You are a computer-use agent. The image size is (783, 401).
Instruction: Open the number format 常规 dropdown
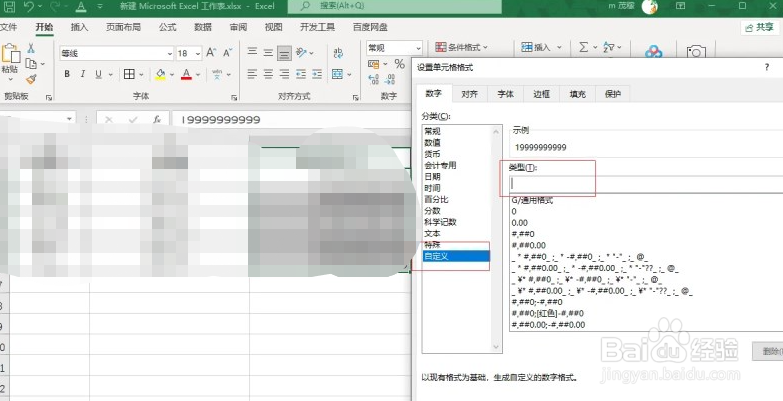pos(418,48)
